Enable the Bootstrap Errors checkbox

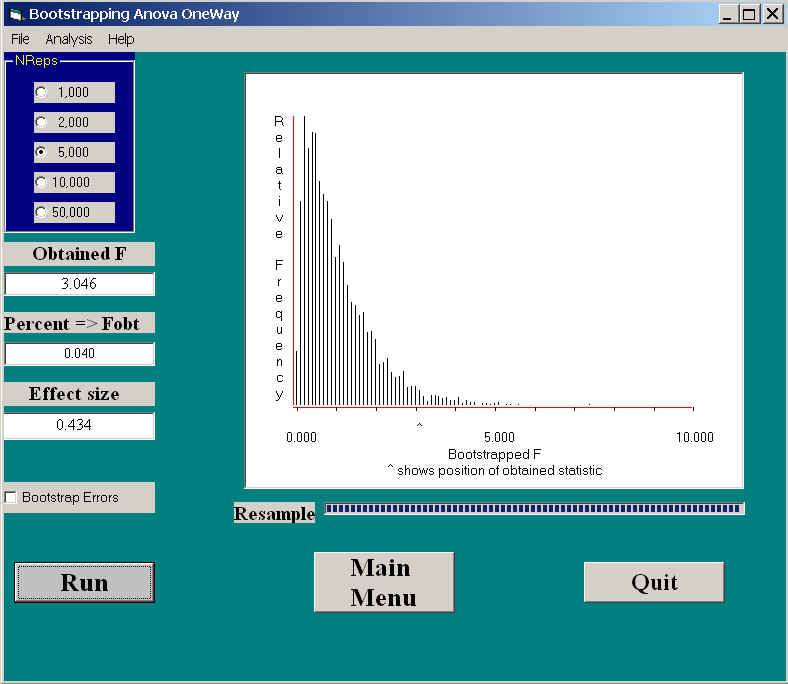[11, 497]
